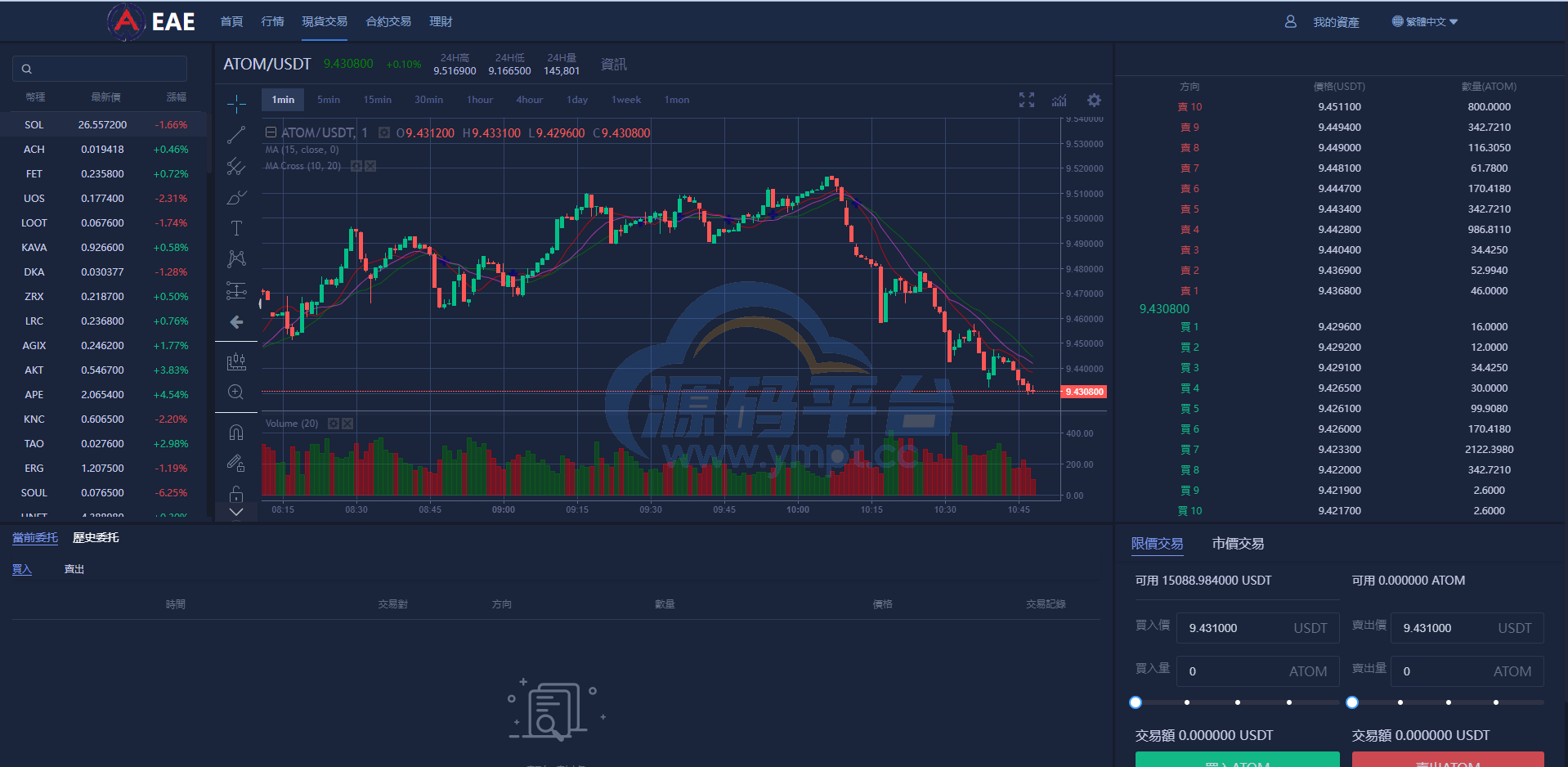1568x767 pixels.
Task: Toggle magnet mode on the chart
Action: pyautogui.click(x=236, y=433)
